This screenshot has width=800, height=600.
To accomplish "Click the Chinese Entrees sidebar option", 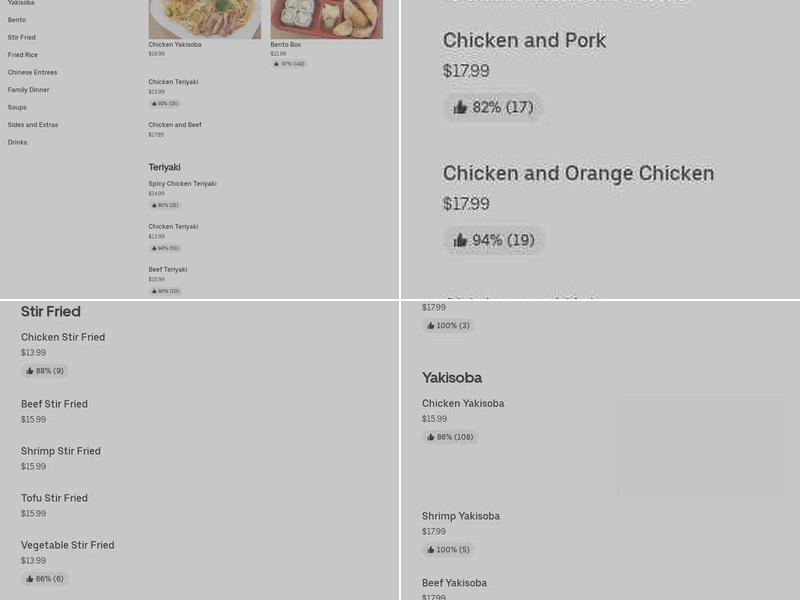I will coord(31,72).
